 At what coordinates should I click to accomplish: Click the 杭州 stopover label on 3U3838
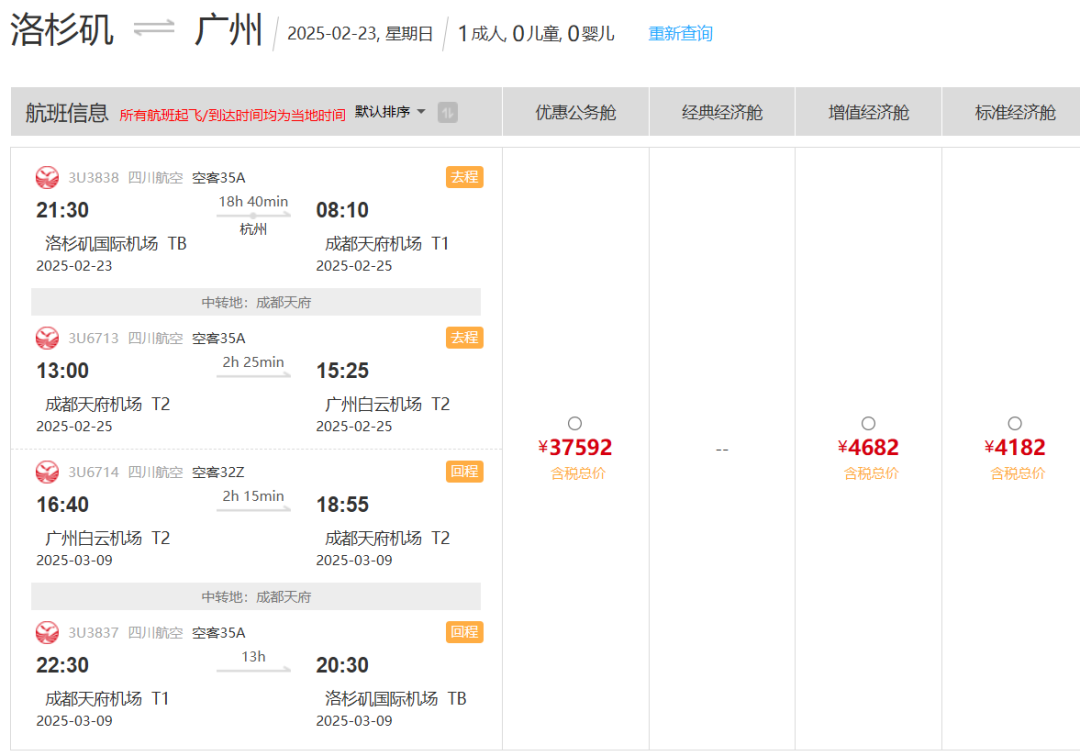(x=253, y=230)
